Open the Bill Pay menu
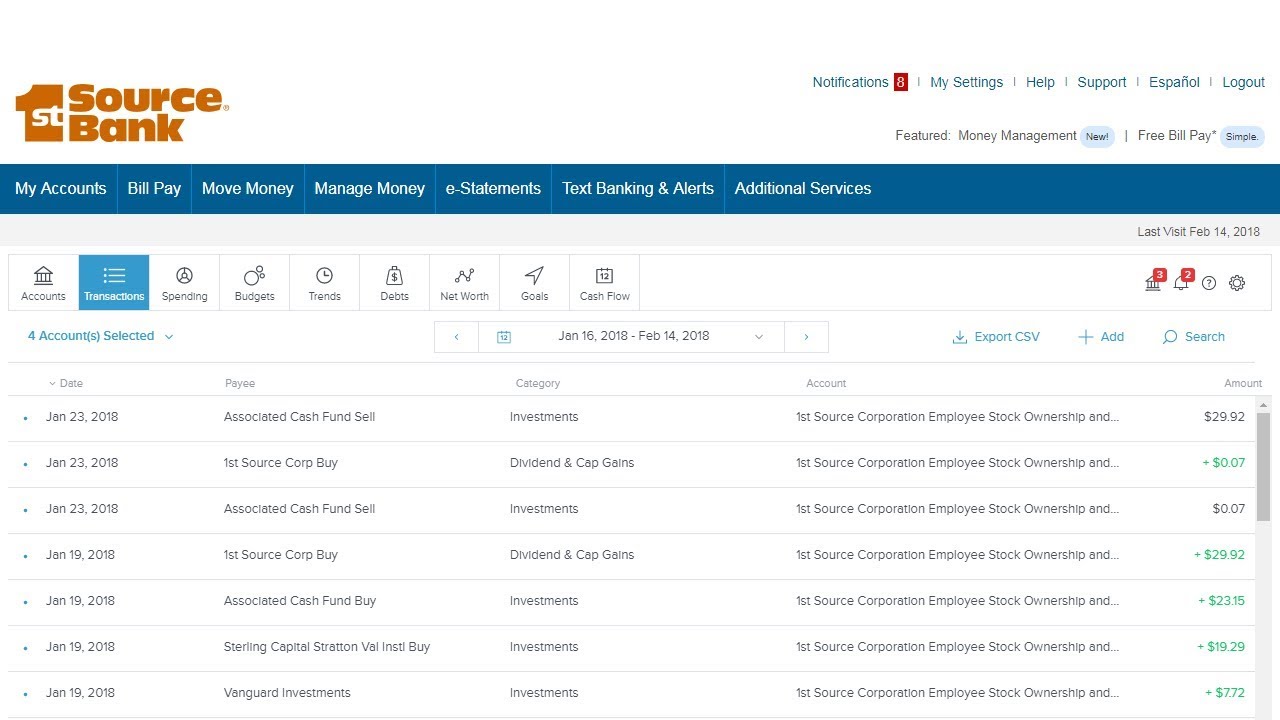Viewport: 1280px width, 720px height. [154, 188]
